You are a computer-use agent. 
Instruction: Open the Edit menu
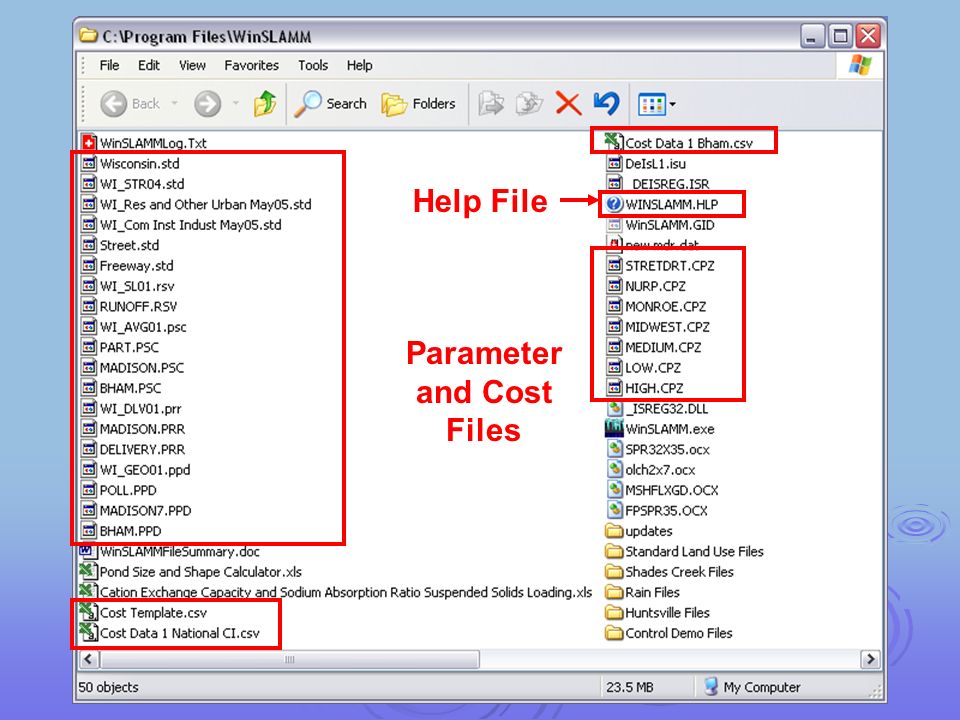(149, 66)
